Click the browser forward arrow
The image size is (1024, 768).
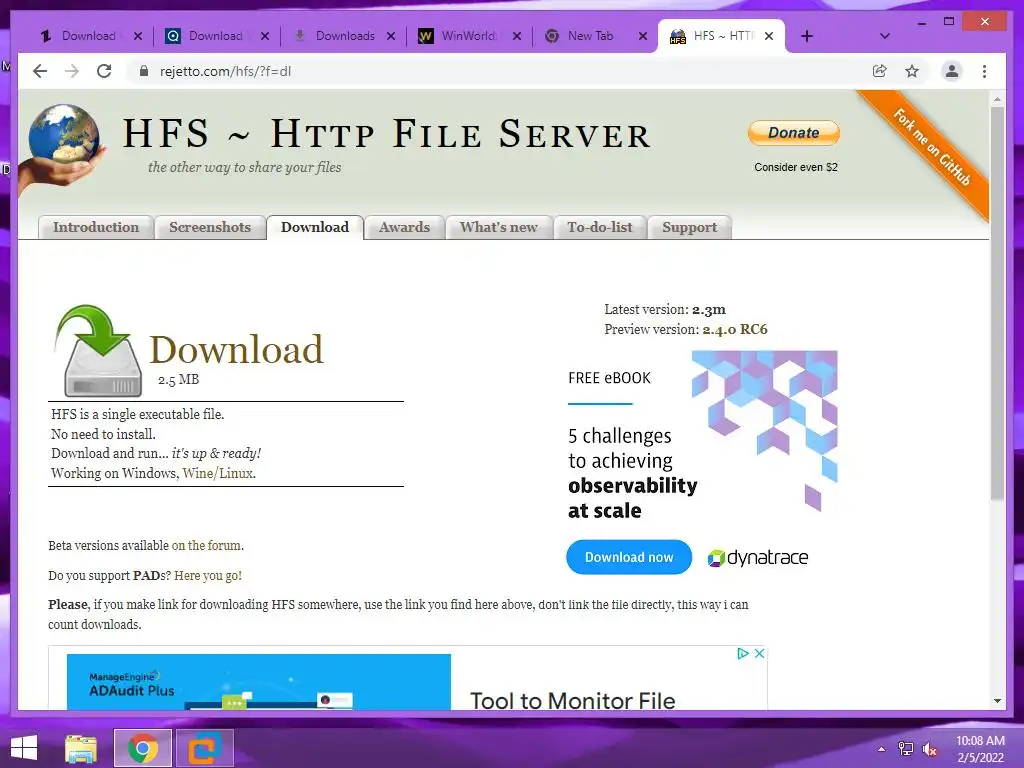72,71
